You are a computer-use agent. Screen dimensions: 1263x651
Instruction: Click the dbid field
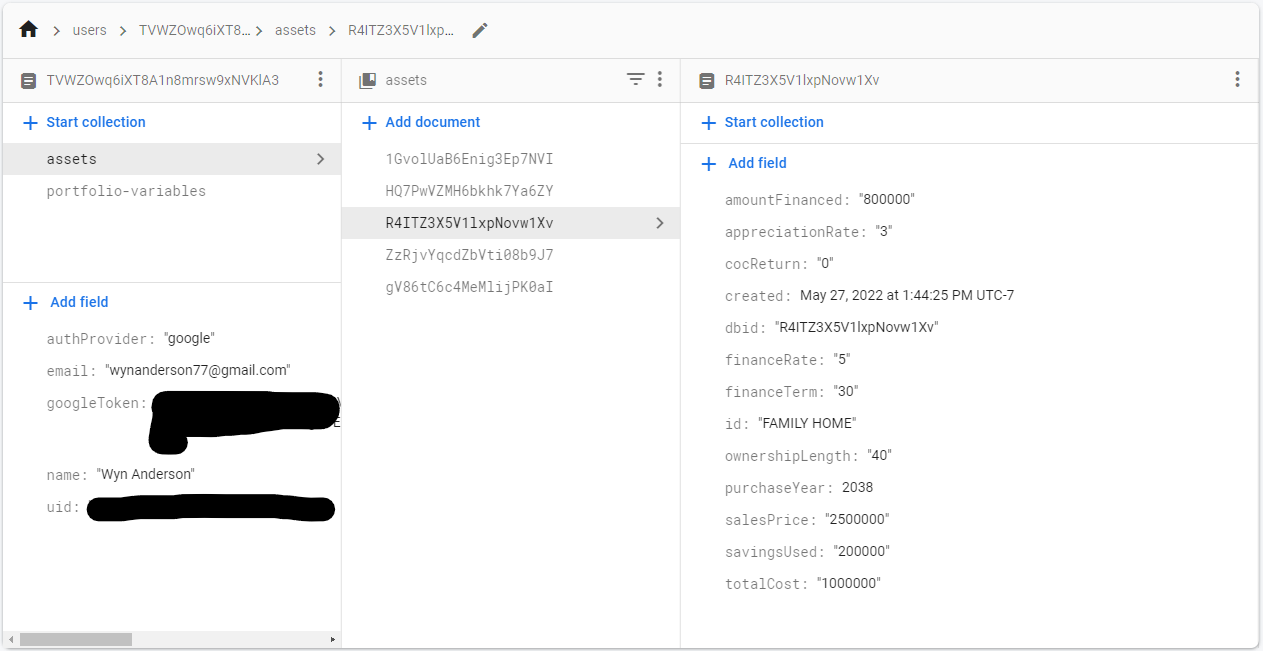831,328
